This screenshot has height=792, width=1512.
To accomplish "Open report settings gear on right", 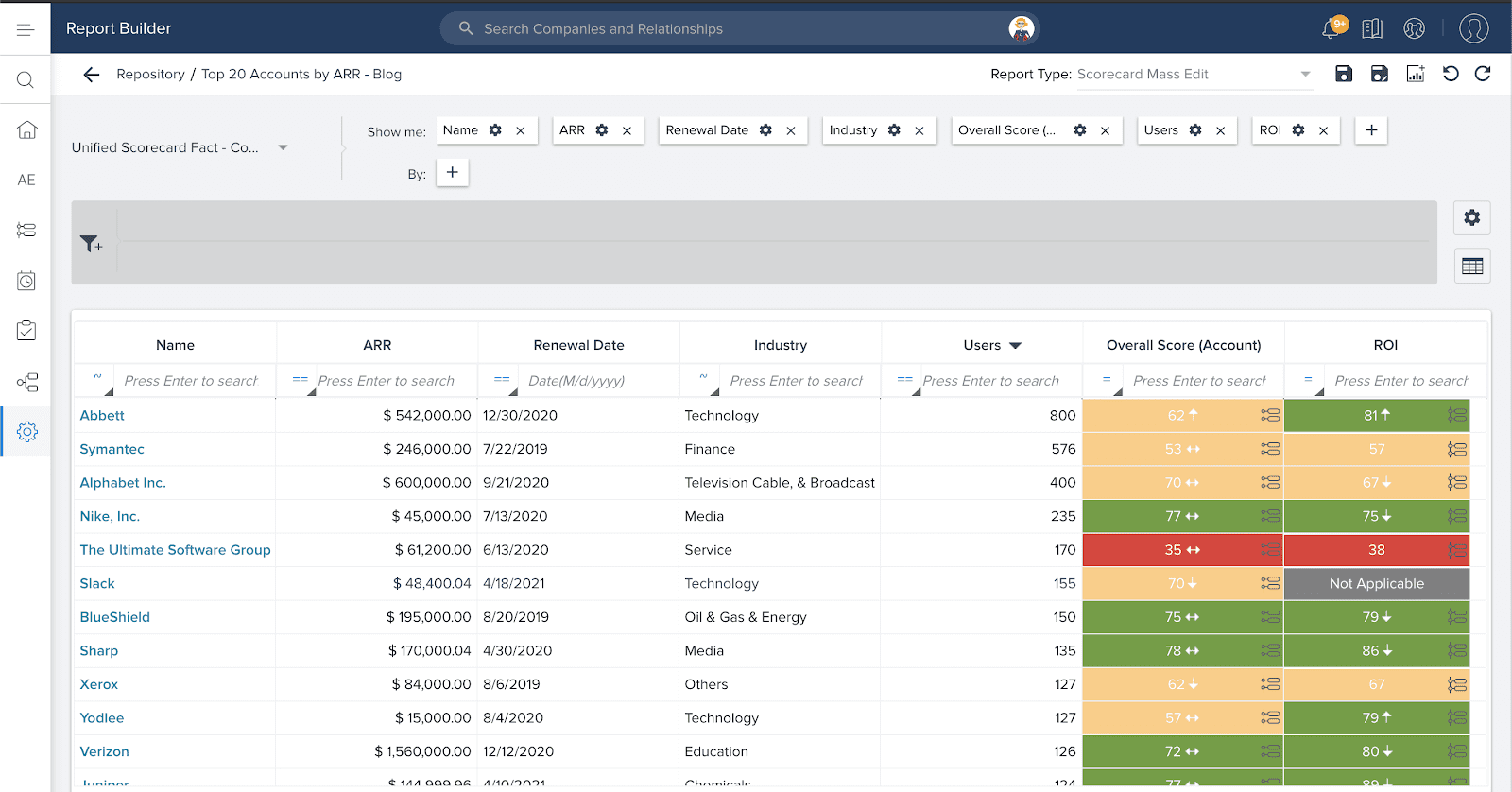I will (x=1471, y=218).
